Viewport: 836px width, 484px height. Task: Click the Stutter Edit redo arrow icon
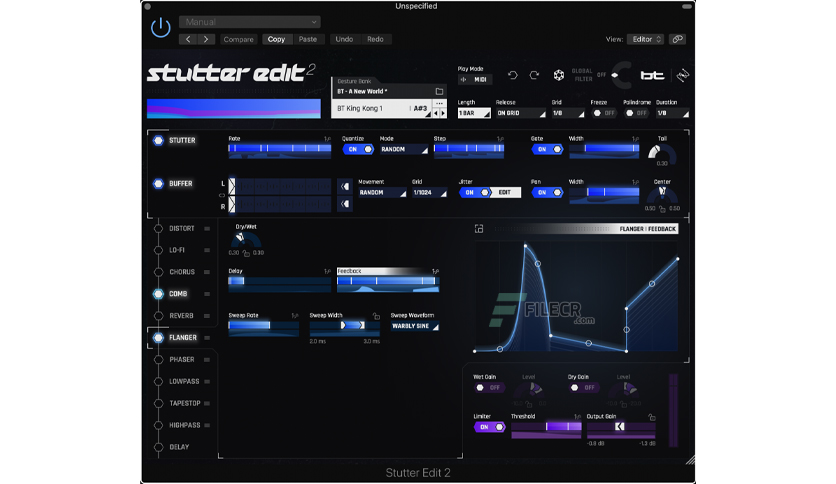pyautogui.click(x=534, y=75)
